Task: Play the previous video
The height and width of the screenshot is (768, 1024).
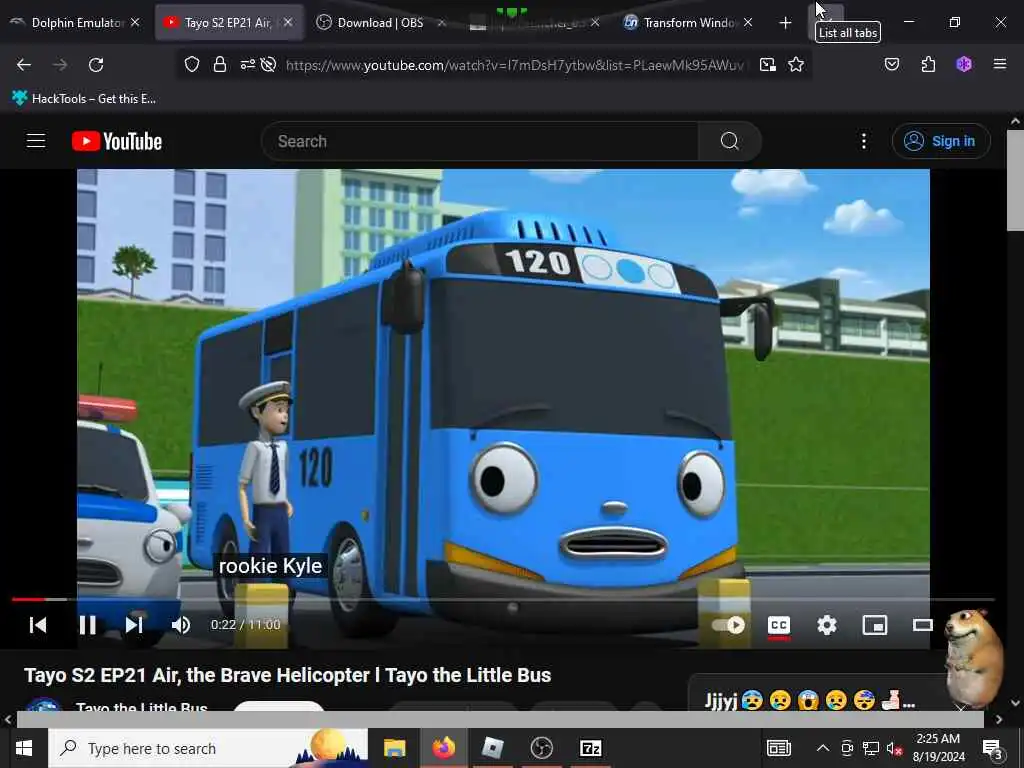Action: (x=38, y=625)
